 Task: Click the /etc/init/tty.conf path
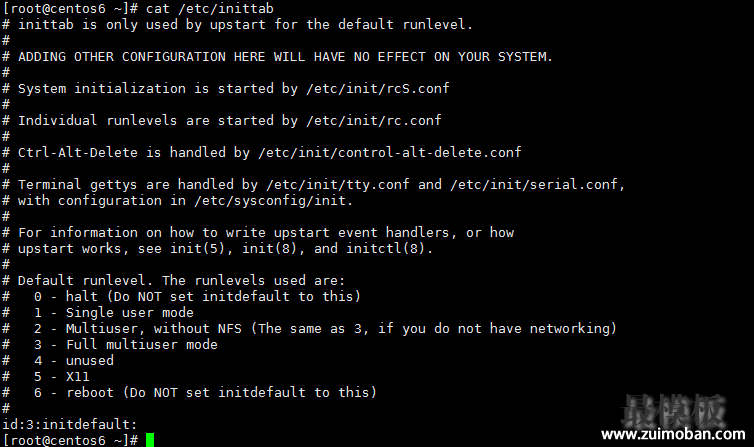pyautogui.click(x=338, y=185)
